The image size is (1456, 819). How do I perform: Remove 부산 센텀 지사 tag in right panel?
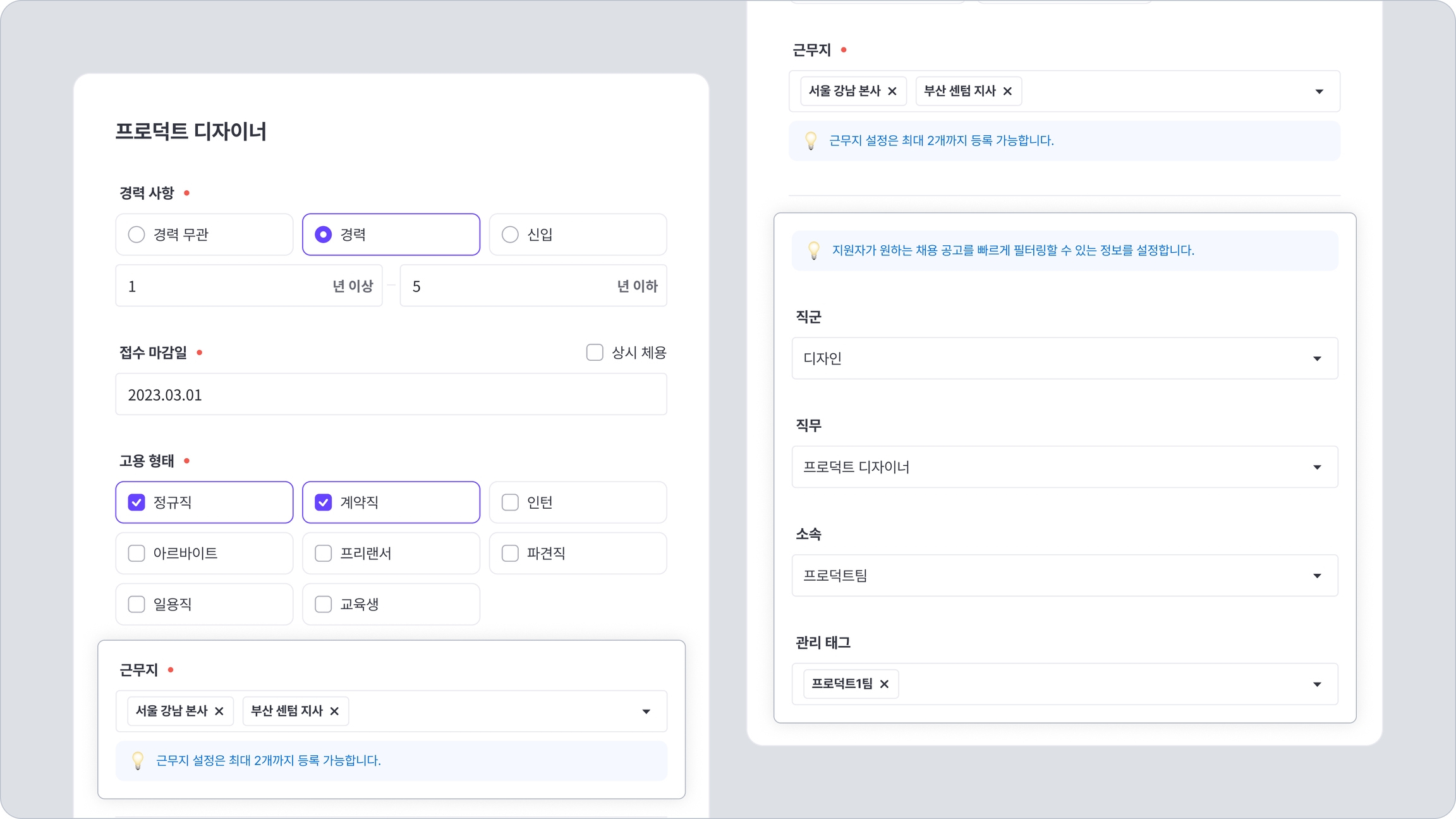click(x=1007, y=91)
